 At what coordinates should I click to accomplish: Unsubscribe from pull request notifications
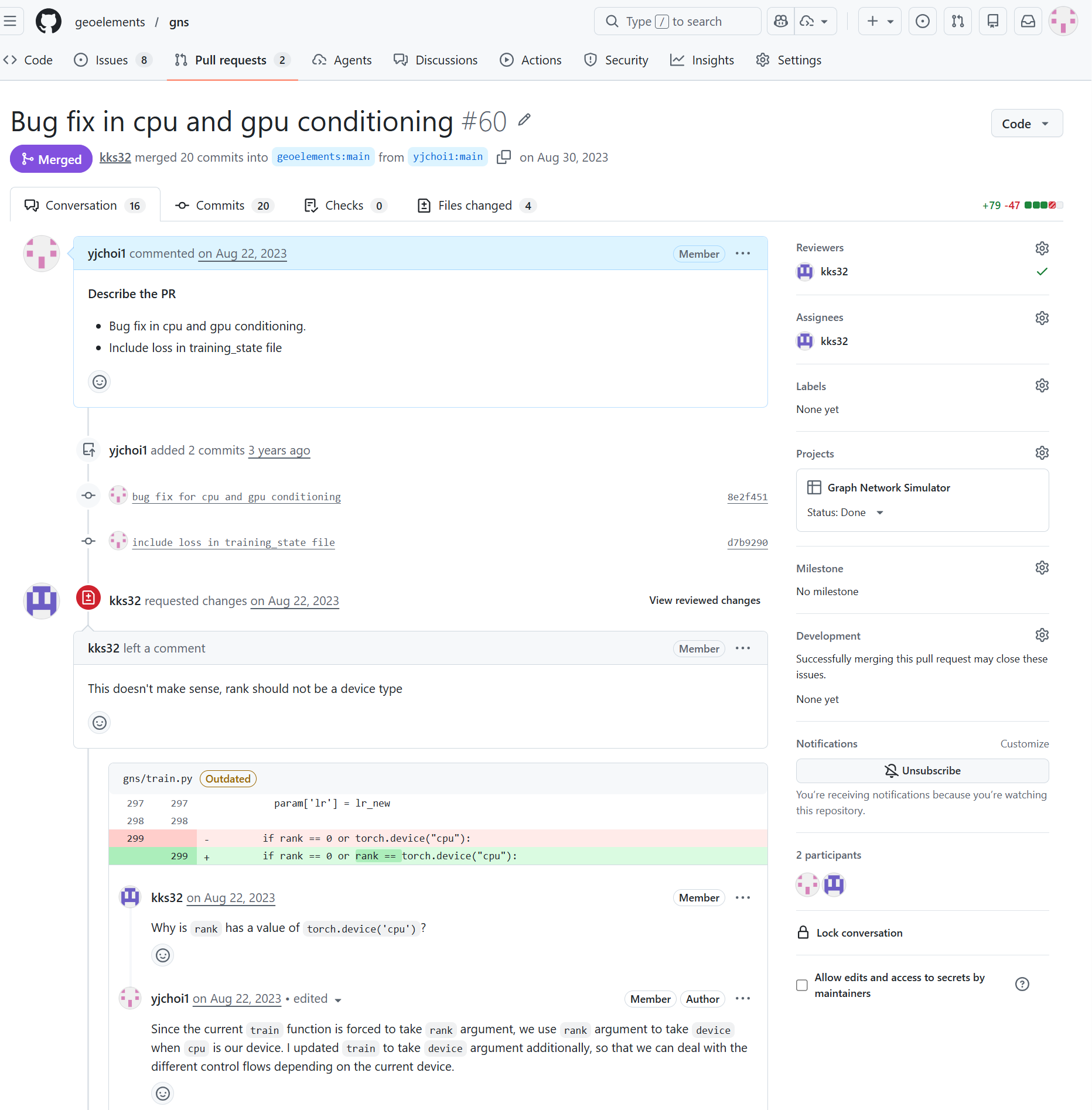[x=922, y=771]
